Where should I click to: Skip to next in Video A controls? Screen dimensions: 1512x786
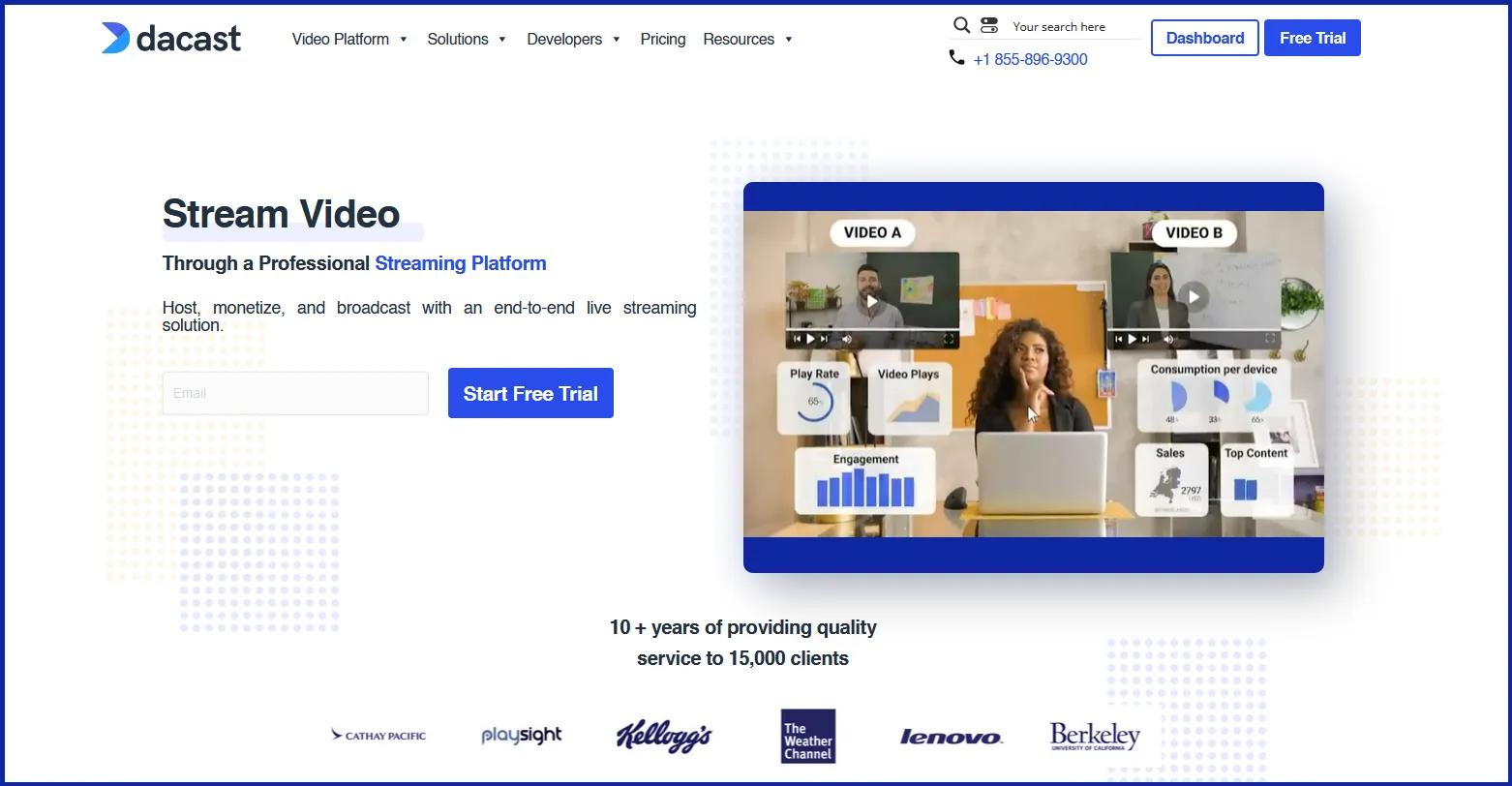click(x=824, y=339)
